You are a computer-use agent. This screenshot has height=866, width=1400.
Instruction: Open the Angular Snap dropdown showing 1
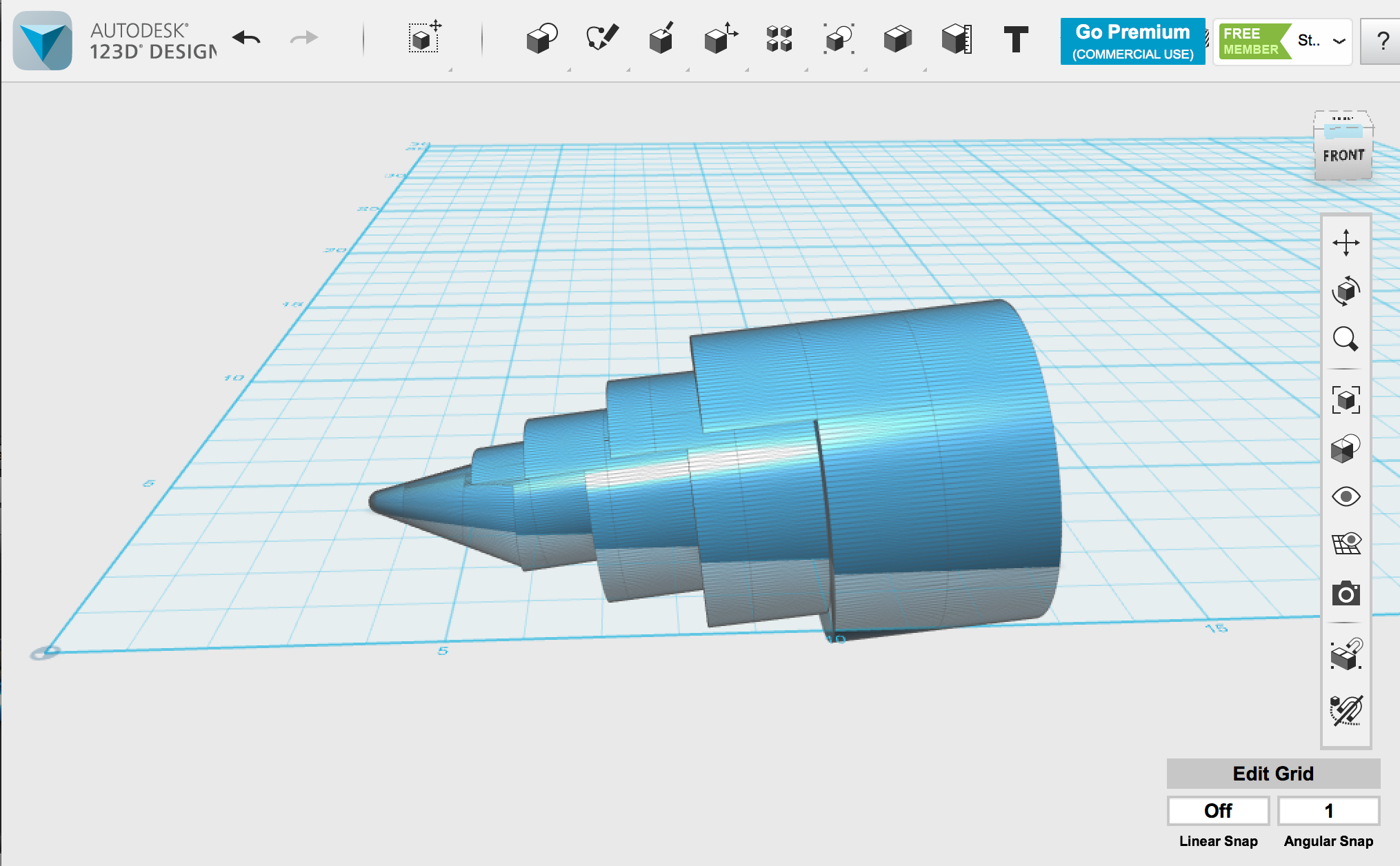pyautogui.click(x=1328, y=811)
